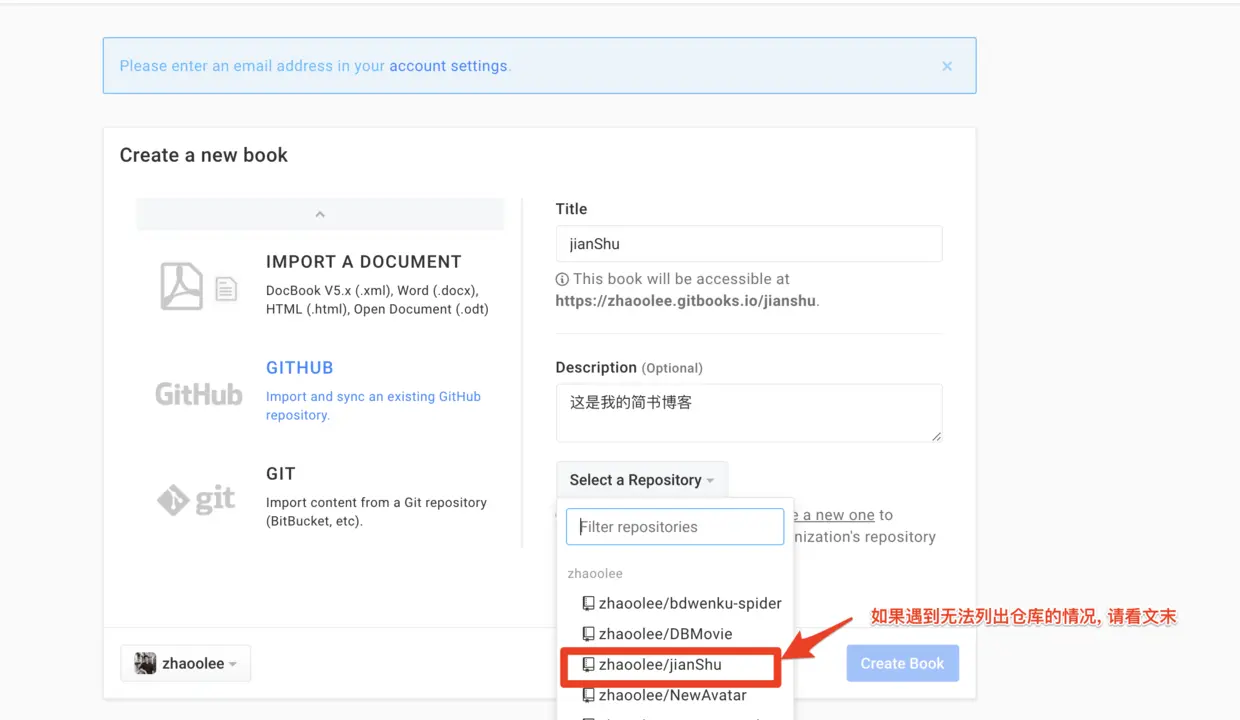Click into the Description text area

[749, 413]
